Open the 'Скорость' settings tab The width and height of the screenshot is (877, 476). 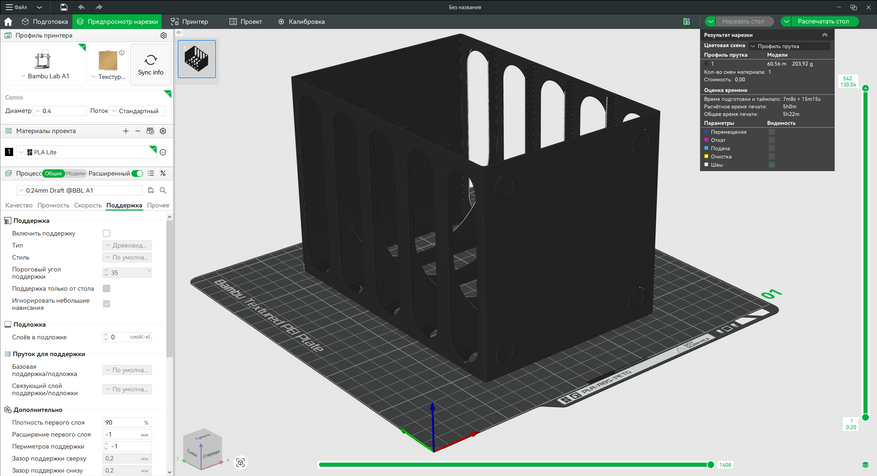point(88,205)
